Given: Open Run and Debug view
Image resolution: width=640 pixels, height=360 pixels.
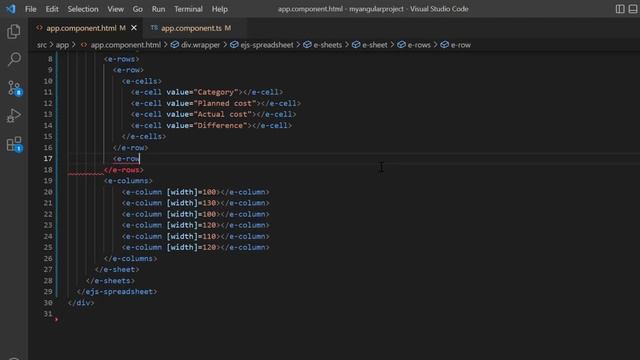Looking at the screenshot, I should (14, 116).
